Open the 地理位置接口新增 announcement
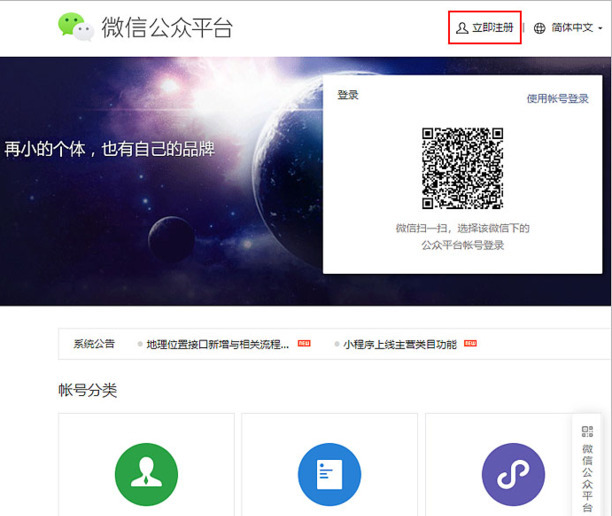This screenshot has height=516, width=612. point(217,344)
